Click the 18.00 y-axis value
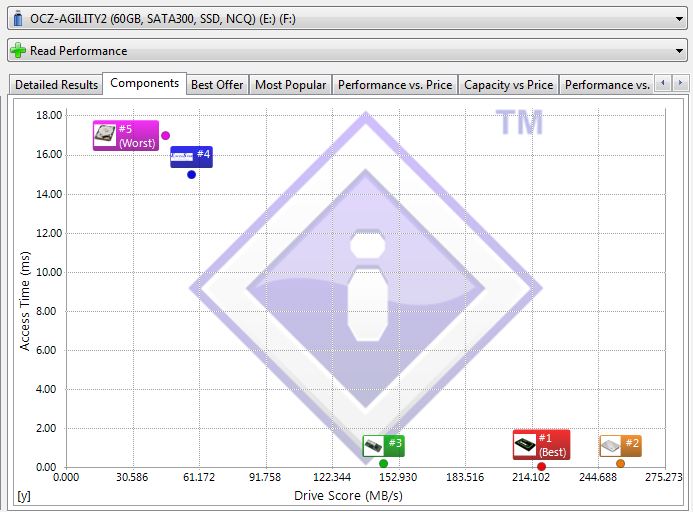Image resolution: width=693 pixels, height=512 pixels. tap(49, 115)
